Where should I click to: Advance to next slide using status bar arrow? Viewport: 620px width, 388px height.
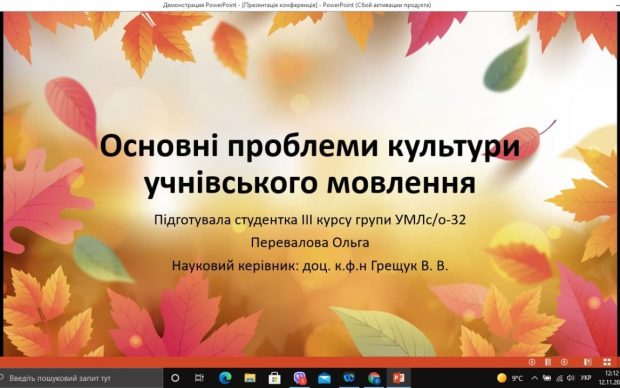tap(564, 362)
